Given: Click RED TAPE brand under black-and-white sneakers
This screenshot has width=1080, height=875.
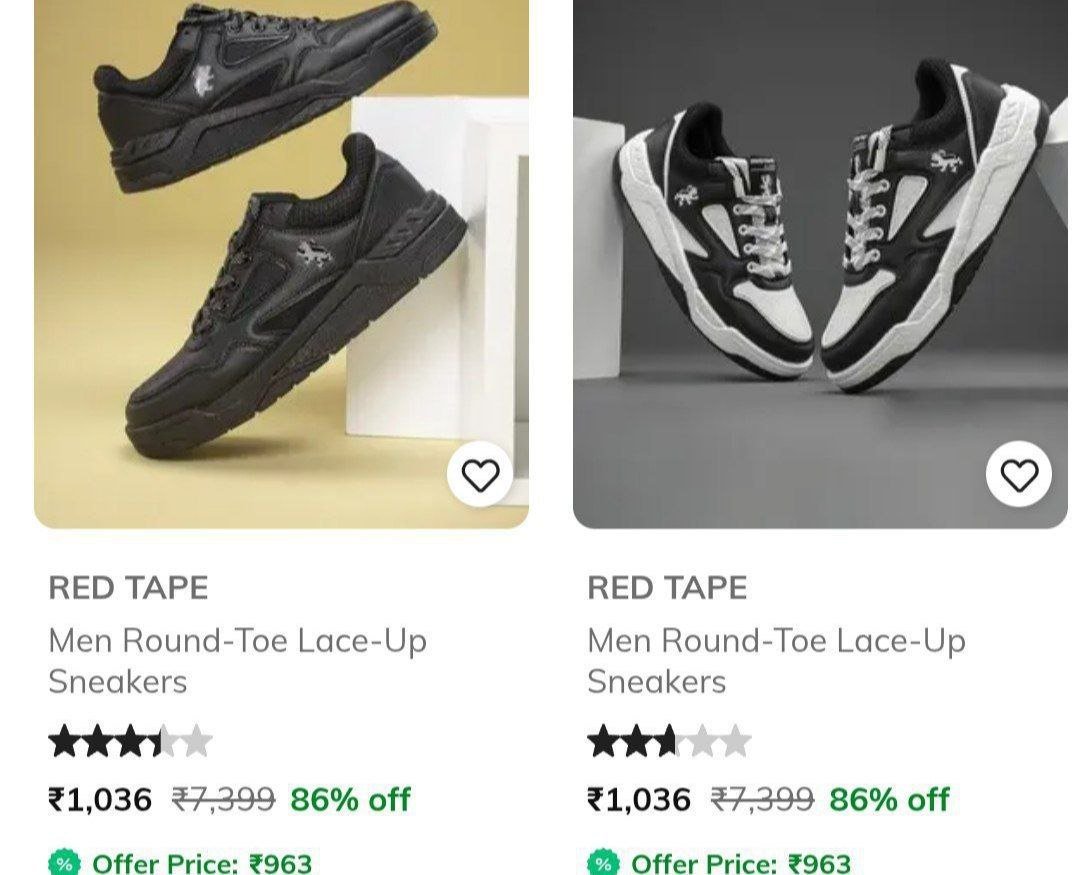Looking at the screenshot, I should pos(667,587).
